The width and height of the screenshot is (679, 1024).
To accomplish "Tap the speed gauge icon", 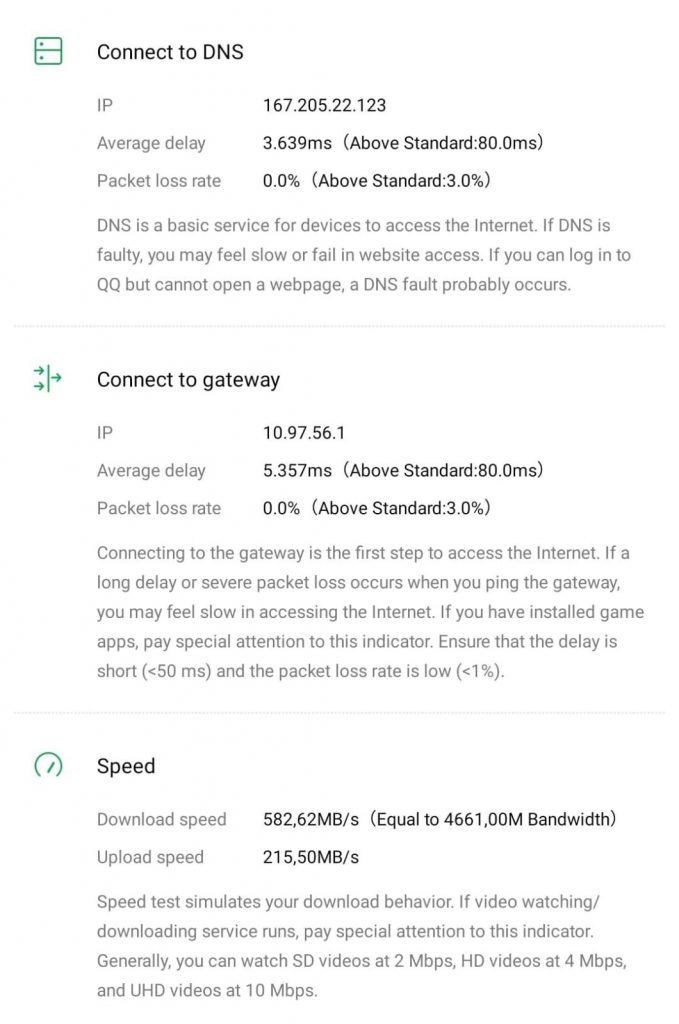I will [48, 766].
